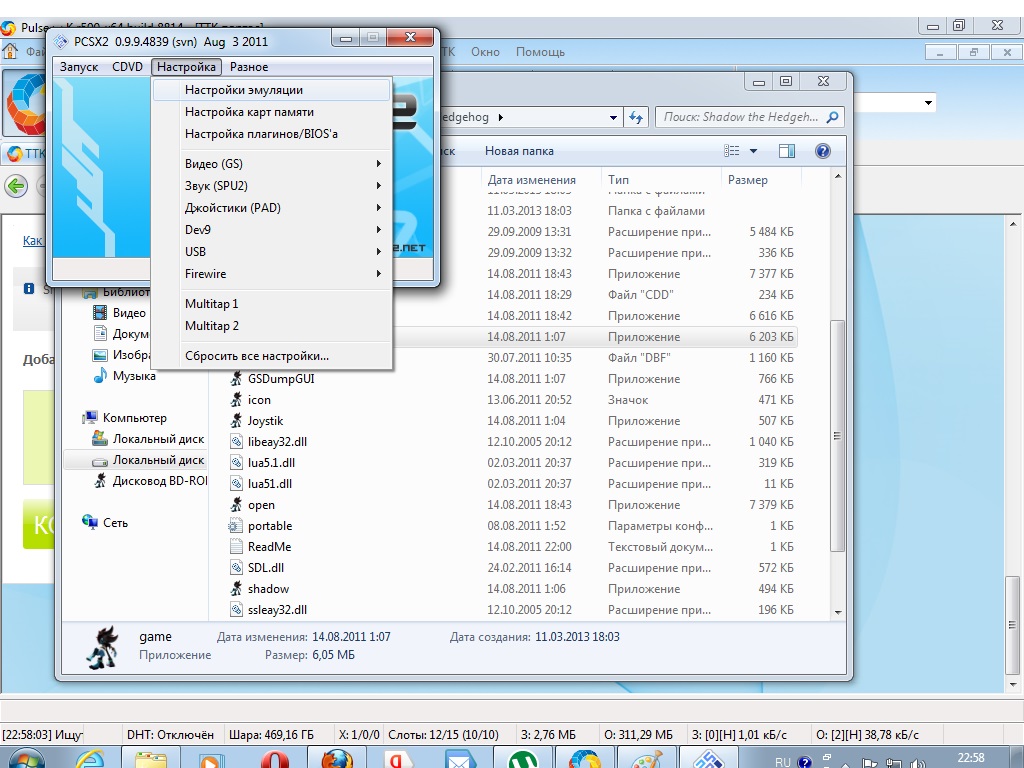This screenshot has height=768, width=1024.
Task: Click the PCSX2 title bar icon
Action: pos(61,42)
